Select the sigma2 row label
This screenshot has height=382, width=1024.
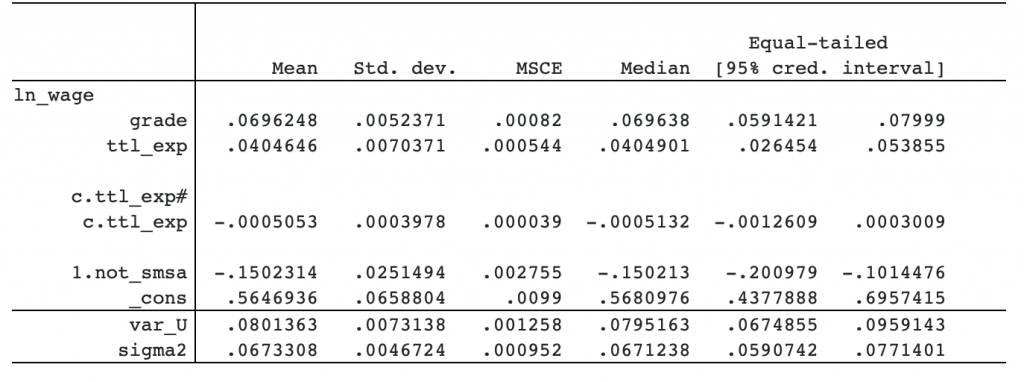click(x=152, y=351)
